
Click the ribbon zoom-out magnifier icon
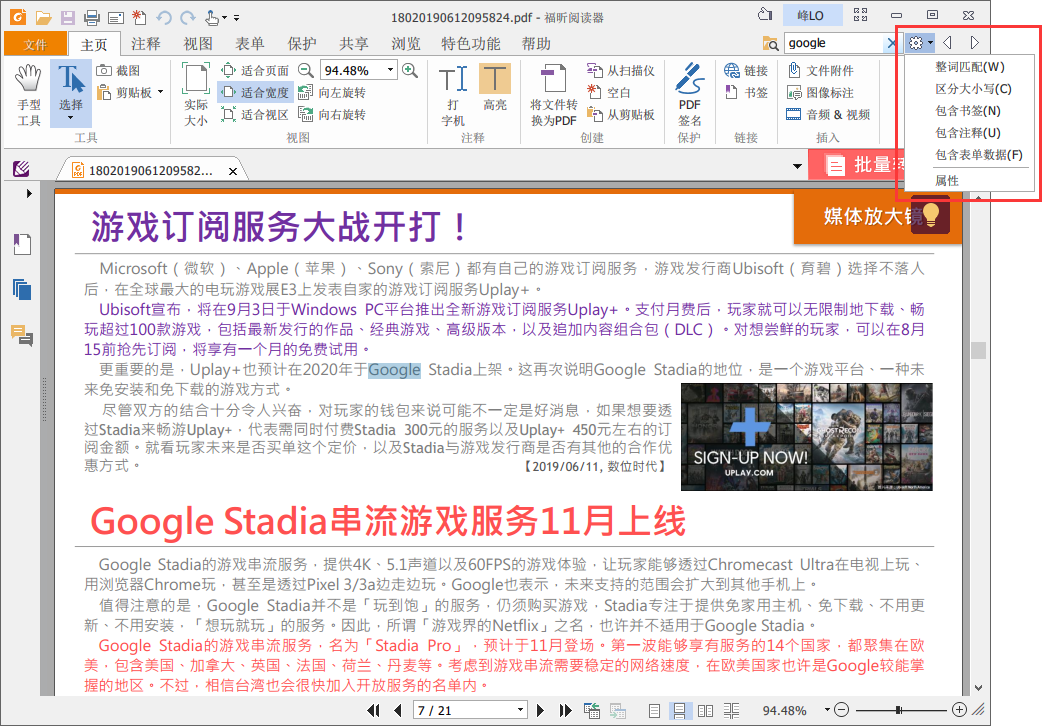pyautogui.click(x=305, y=70)
